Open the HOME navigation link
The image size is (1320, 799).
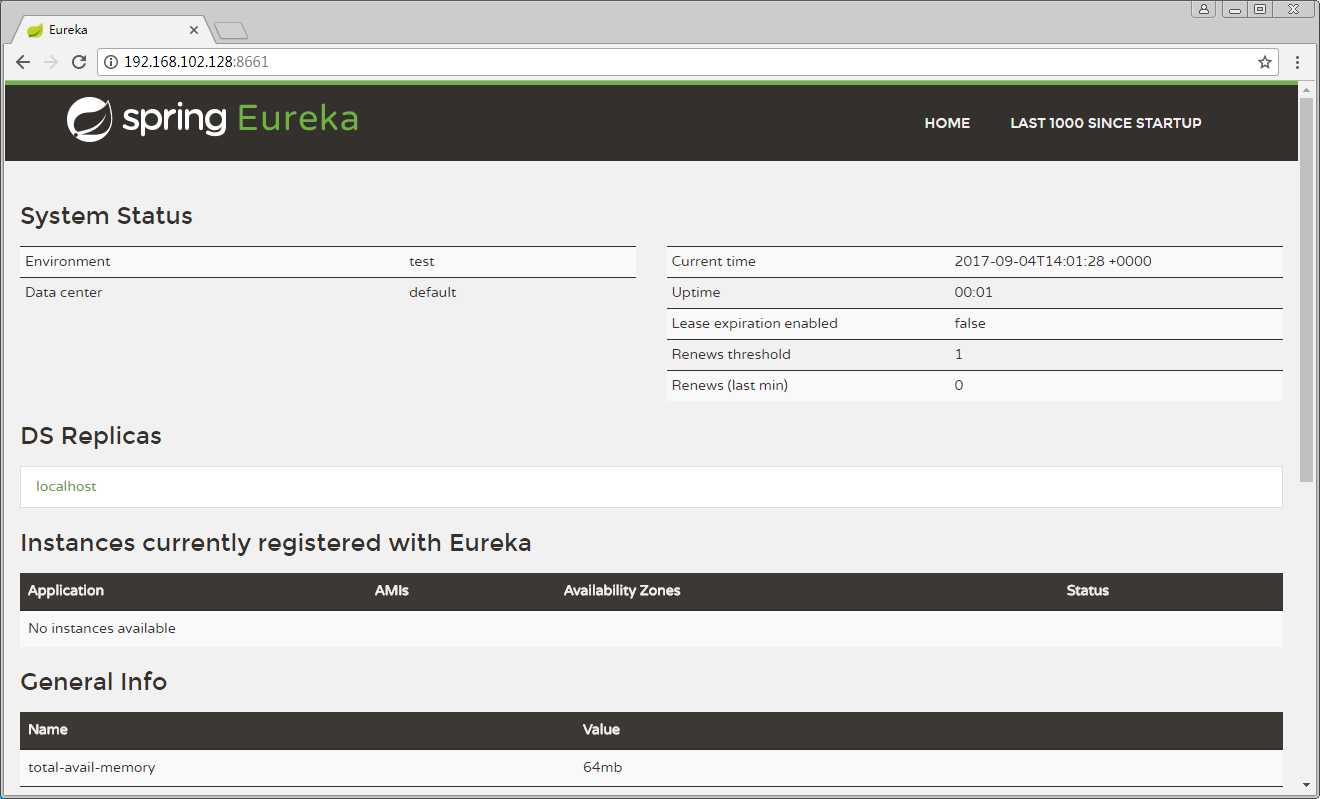947,123
